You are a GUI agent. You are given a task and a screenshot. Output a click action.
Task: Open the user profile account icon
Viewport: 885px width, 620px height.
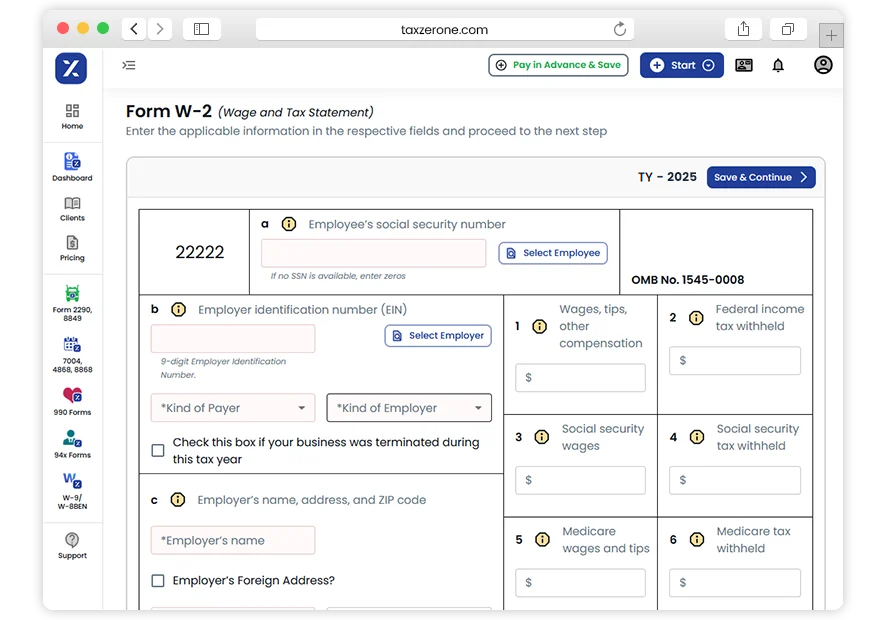click(x=822, y=64)
